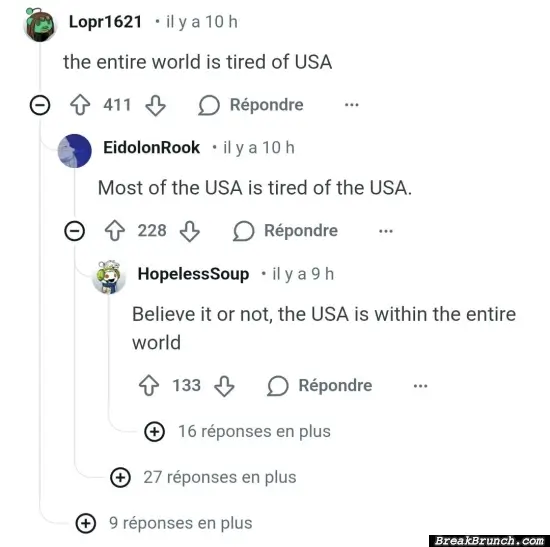
Task: Collapse the EidolonRook reply thread
Action: point(74,231)
